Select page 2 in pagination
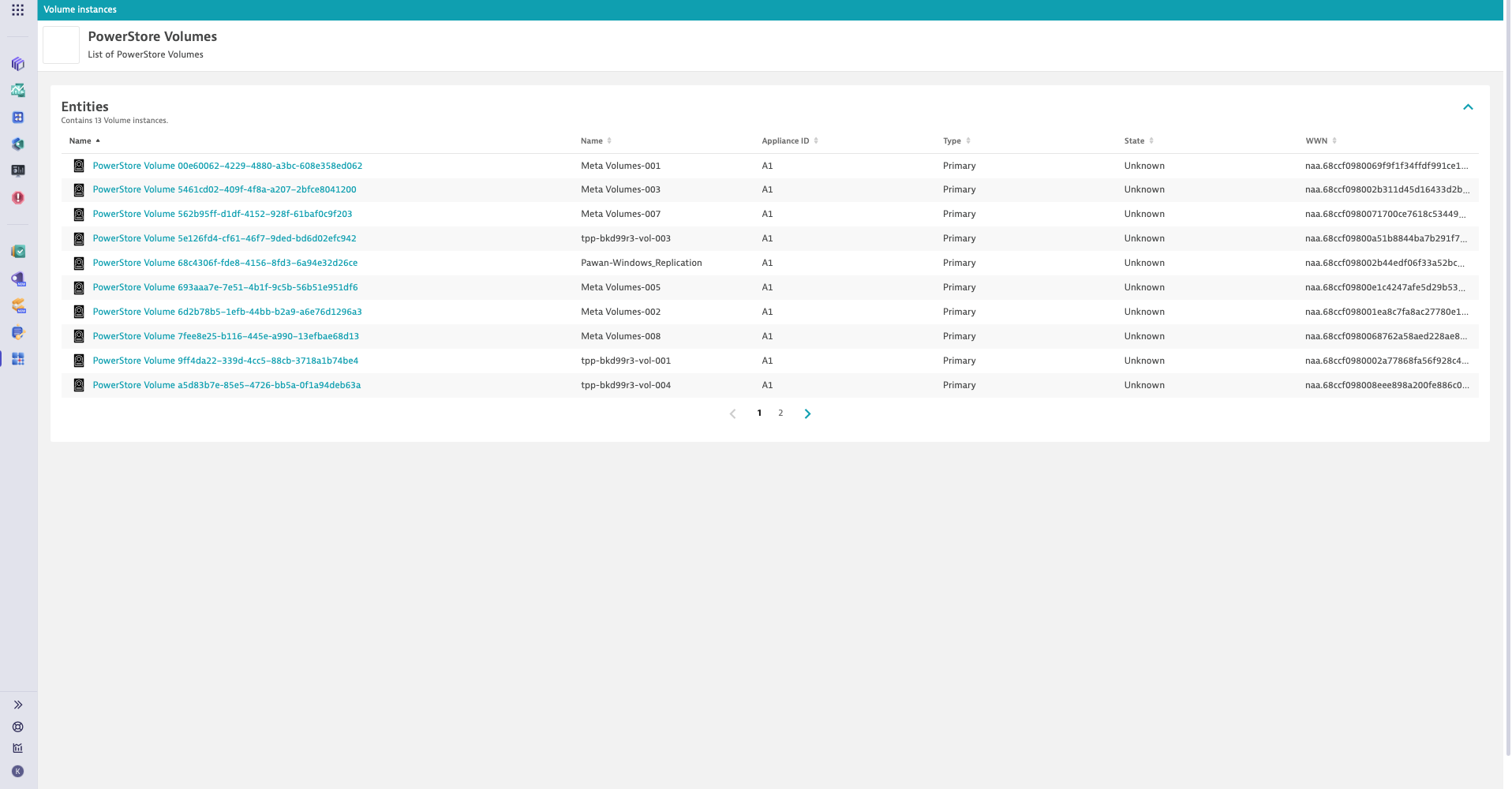This screenshot has height=789, width=1512. 780,413
